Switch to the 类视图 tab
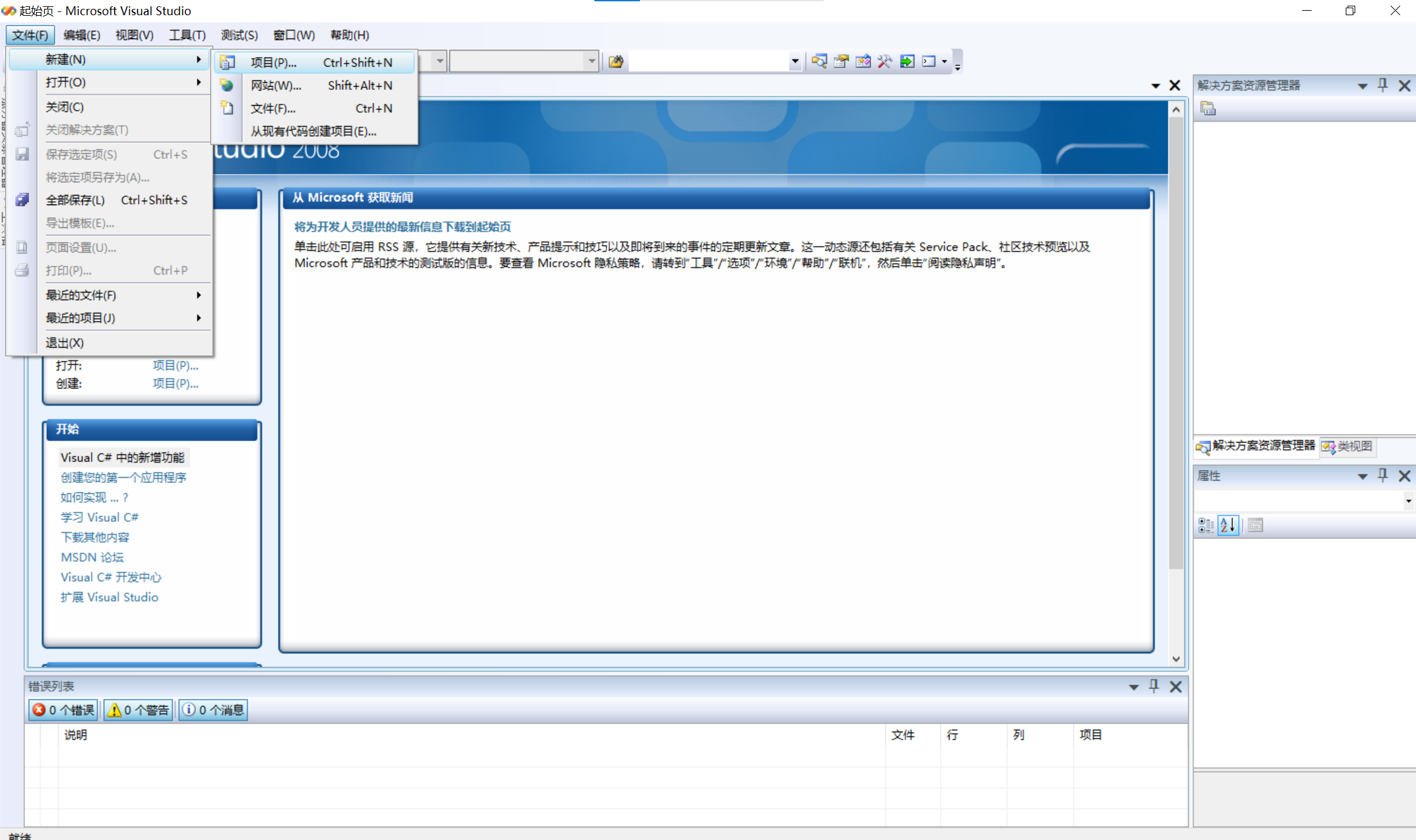This screenshot has width=1416, height=840. [1348, 447]
